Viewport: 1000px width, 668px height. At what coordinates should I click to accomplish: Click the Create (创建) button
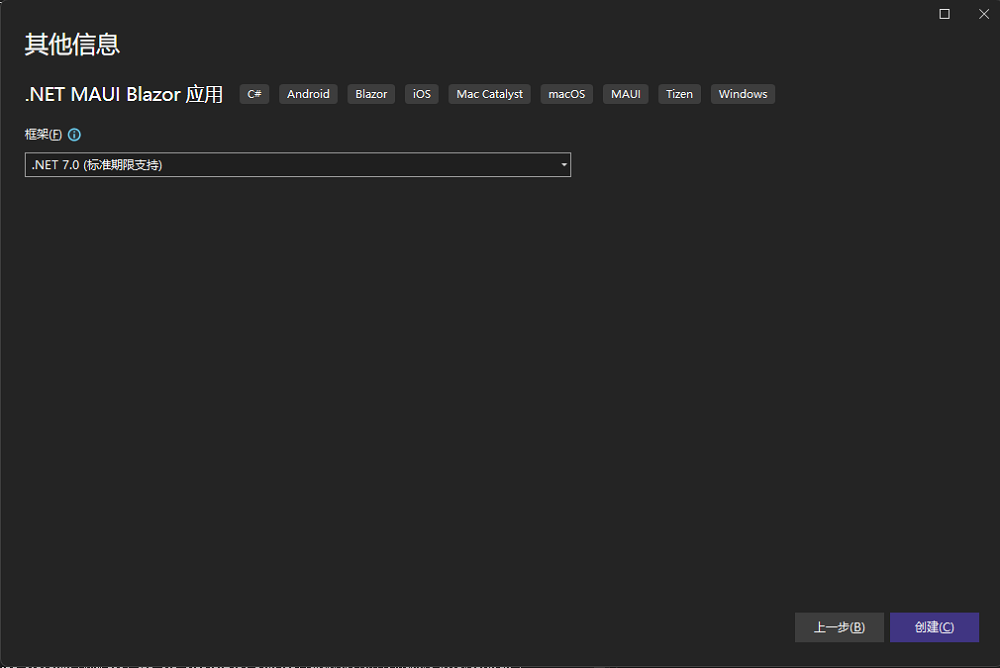pos(934,627)
